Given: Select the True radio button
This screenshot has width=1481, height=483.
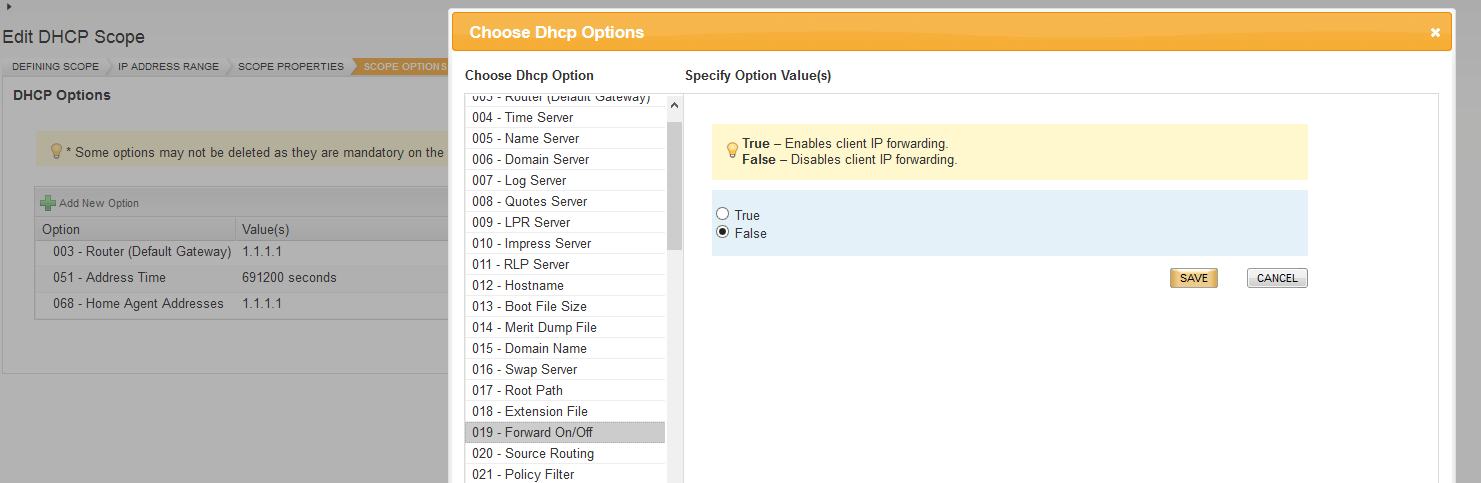Looking at the screenshot, I should click(722, 214).
